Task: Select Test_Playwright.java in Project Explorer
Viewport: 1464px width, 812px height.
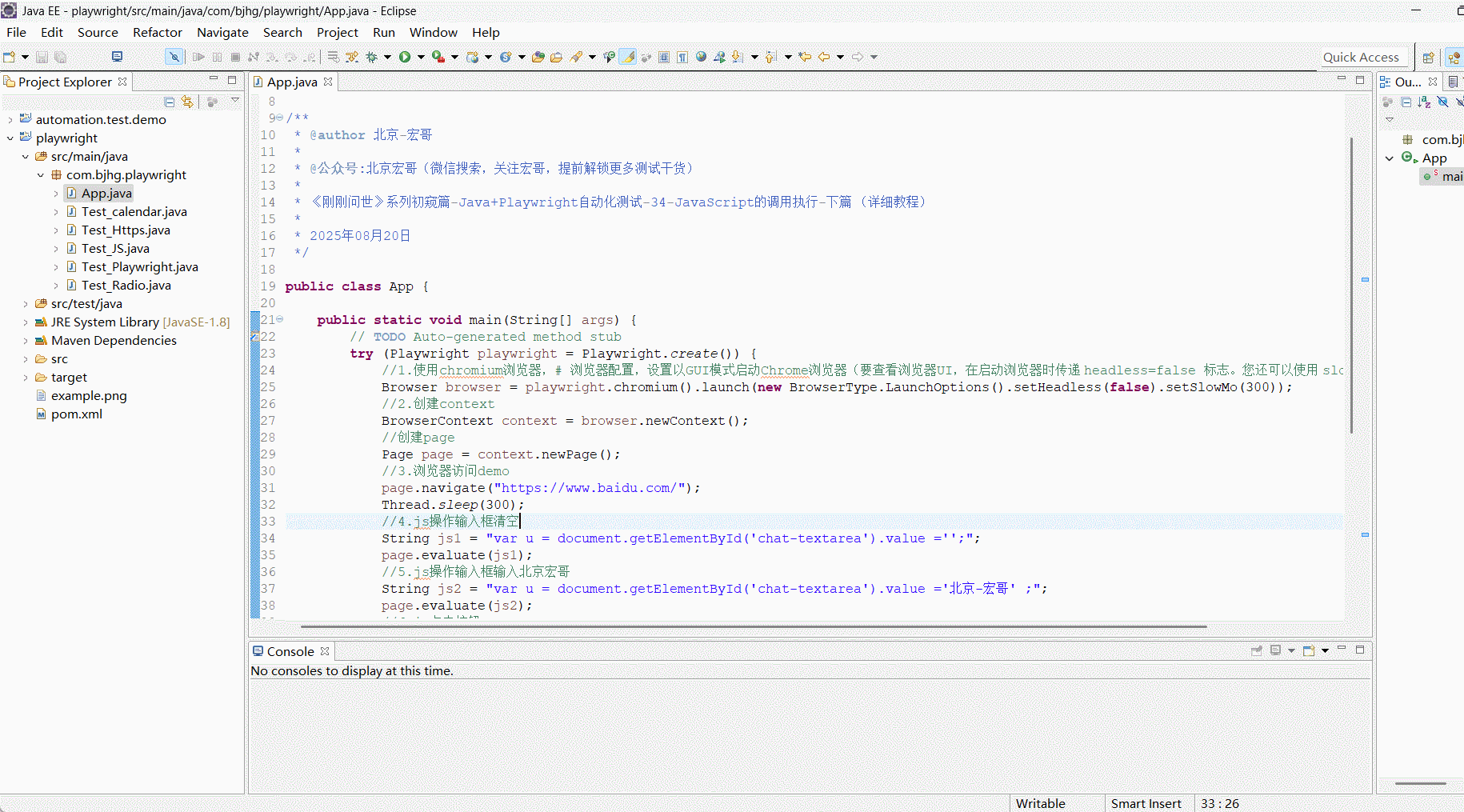Action: (x=140, y=267)
